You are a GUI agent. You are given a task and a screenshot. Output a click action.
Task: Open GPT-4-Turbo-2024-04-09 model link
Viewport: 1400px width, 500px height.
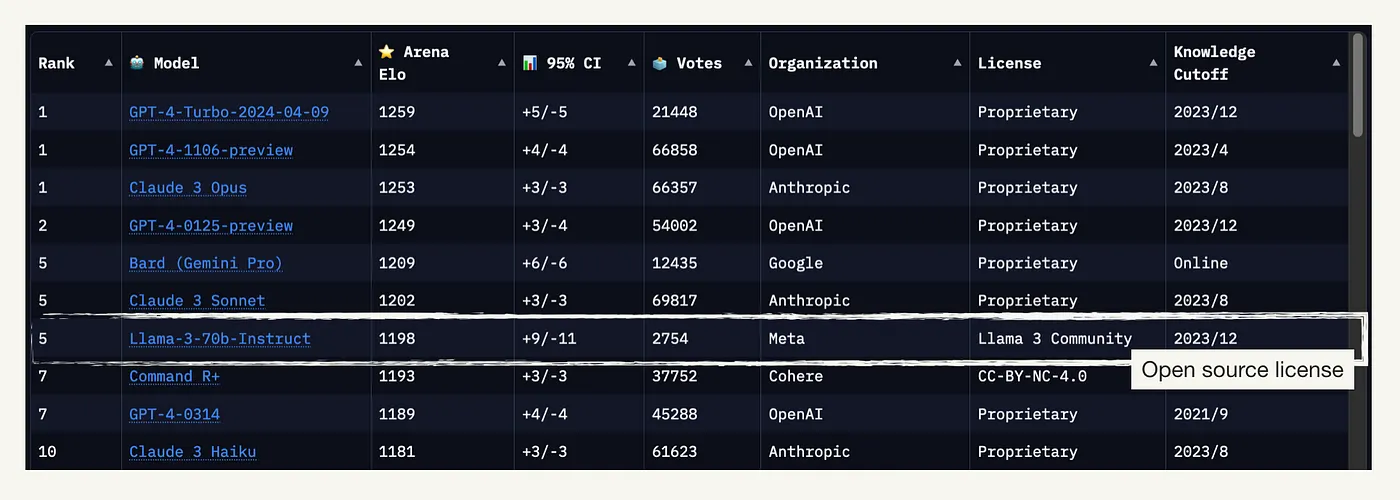[x=229, y=112]
